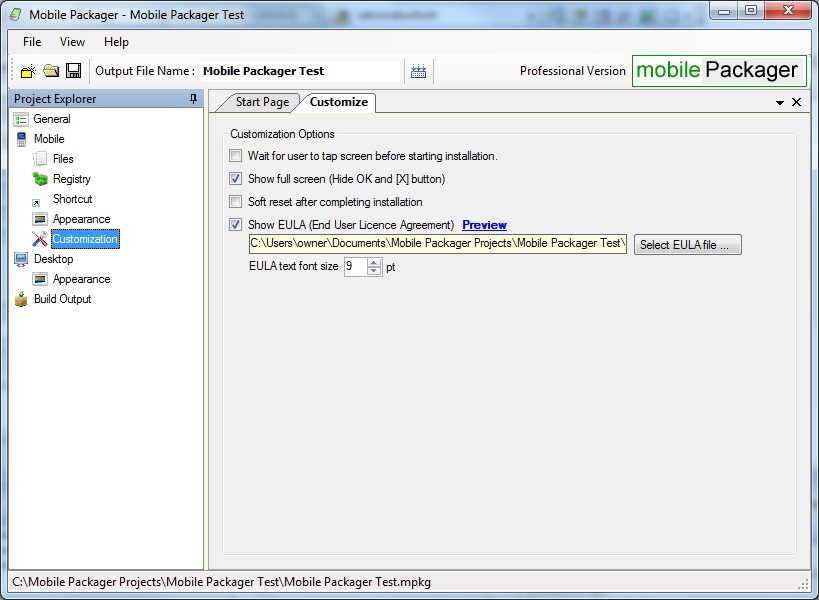
Task: Click the General node icon
Action: (21, 120)
